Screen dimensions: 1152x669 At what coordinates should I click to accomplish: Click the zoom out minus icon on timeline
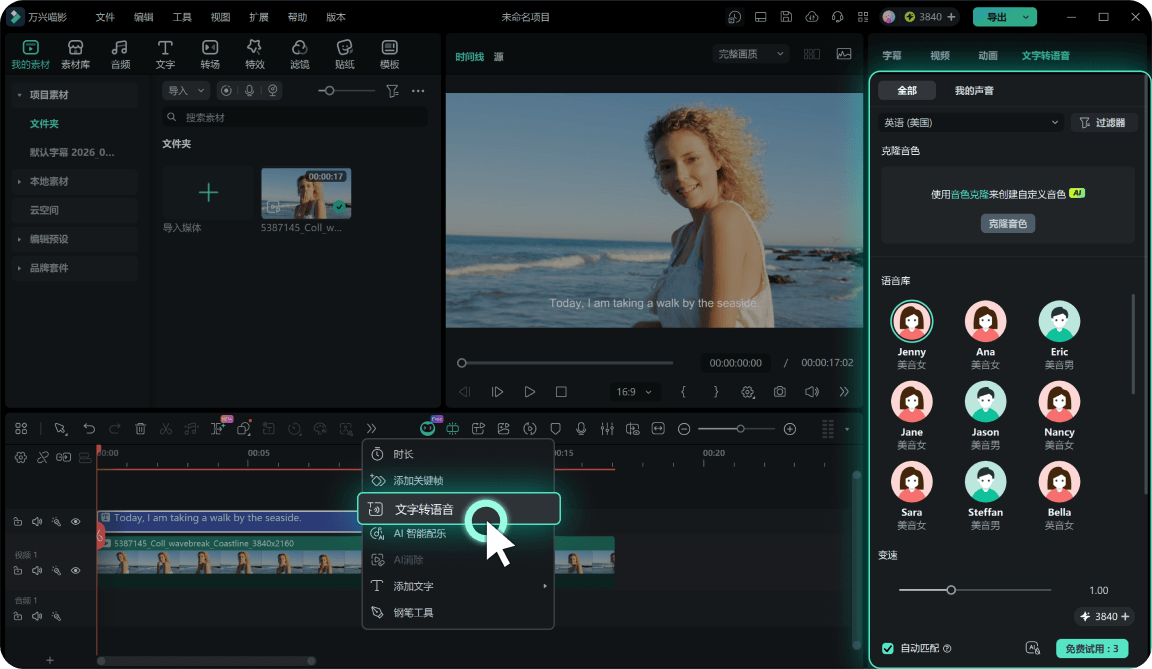tap(684, 429)
